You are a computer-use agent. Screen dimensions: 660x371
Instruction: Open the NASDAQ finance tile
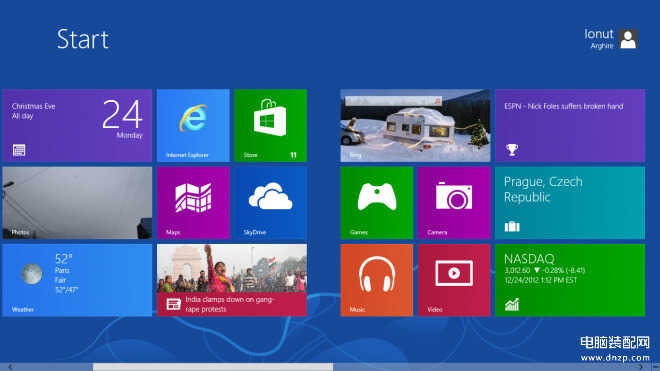coord(570,280)
